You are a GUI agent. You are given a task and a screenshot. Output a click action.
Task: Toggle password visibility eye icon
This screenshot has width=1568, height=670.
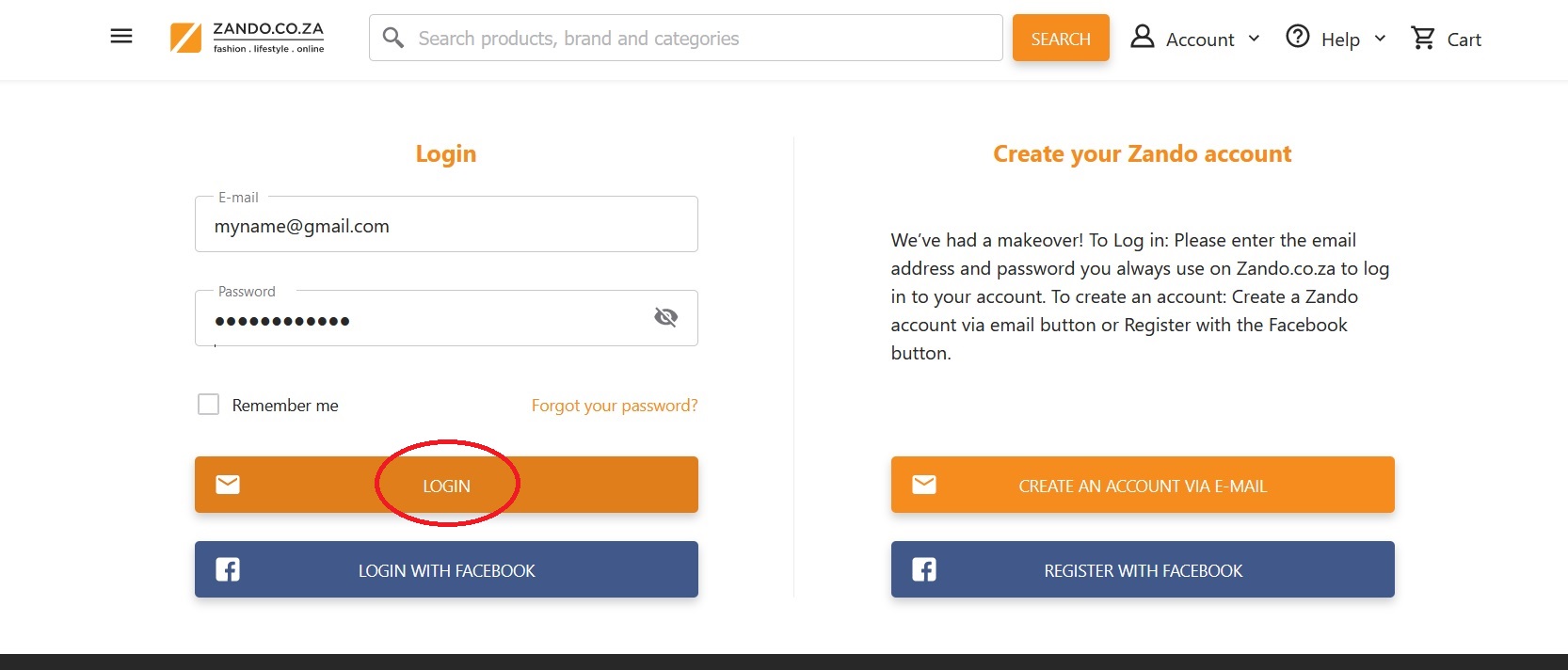click(x=665, y=317)
